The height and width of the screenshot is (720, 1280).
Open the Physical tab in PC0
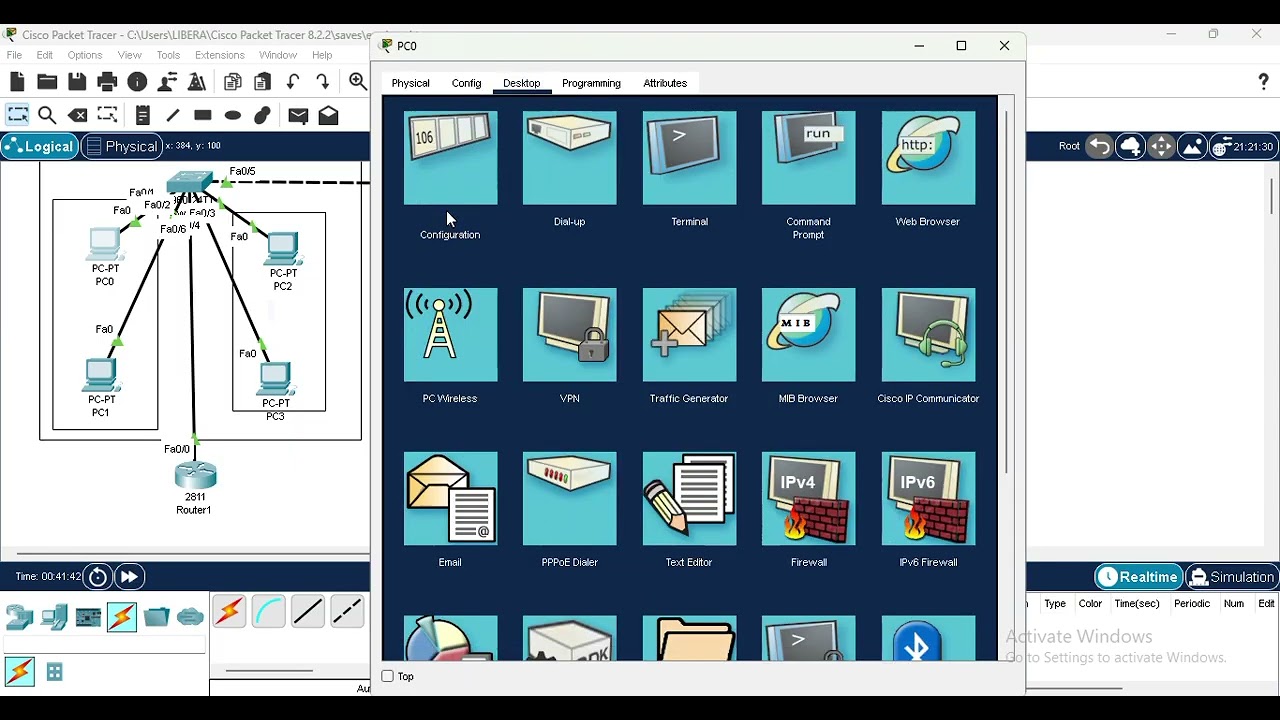click(411, 83)
